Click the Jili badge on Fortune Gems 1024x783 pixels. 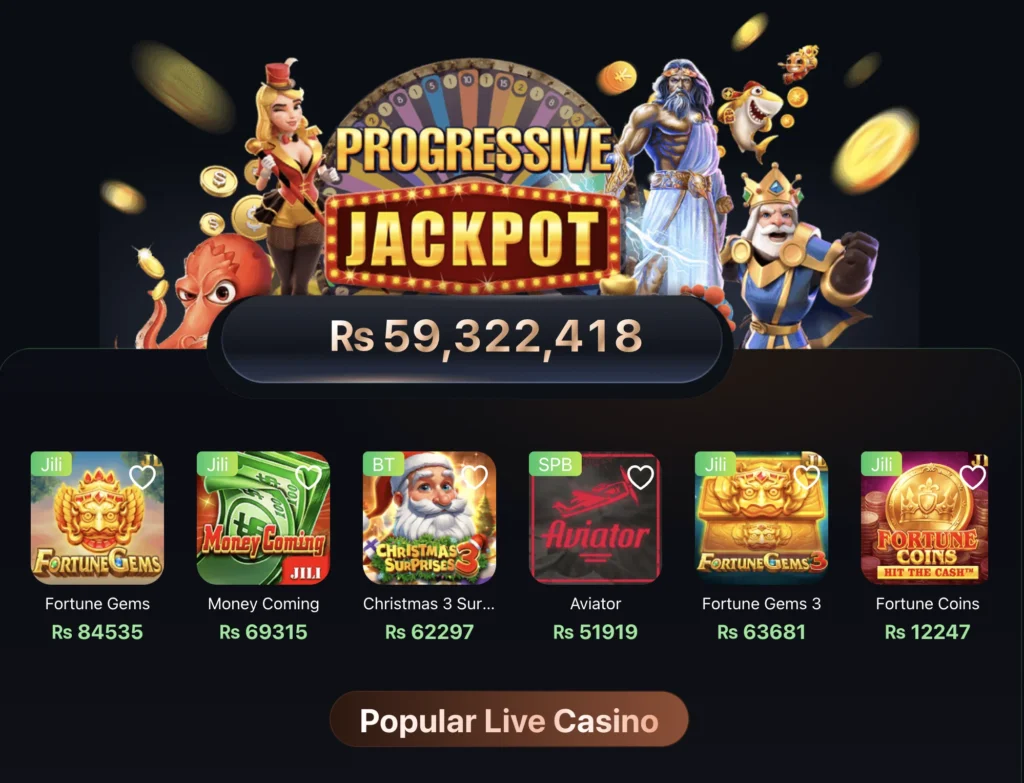(52, 464)
